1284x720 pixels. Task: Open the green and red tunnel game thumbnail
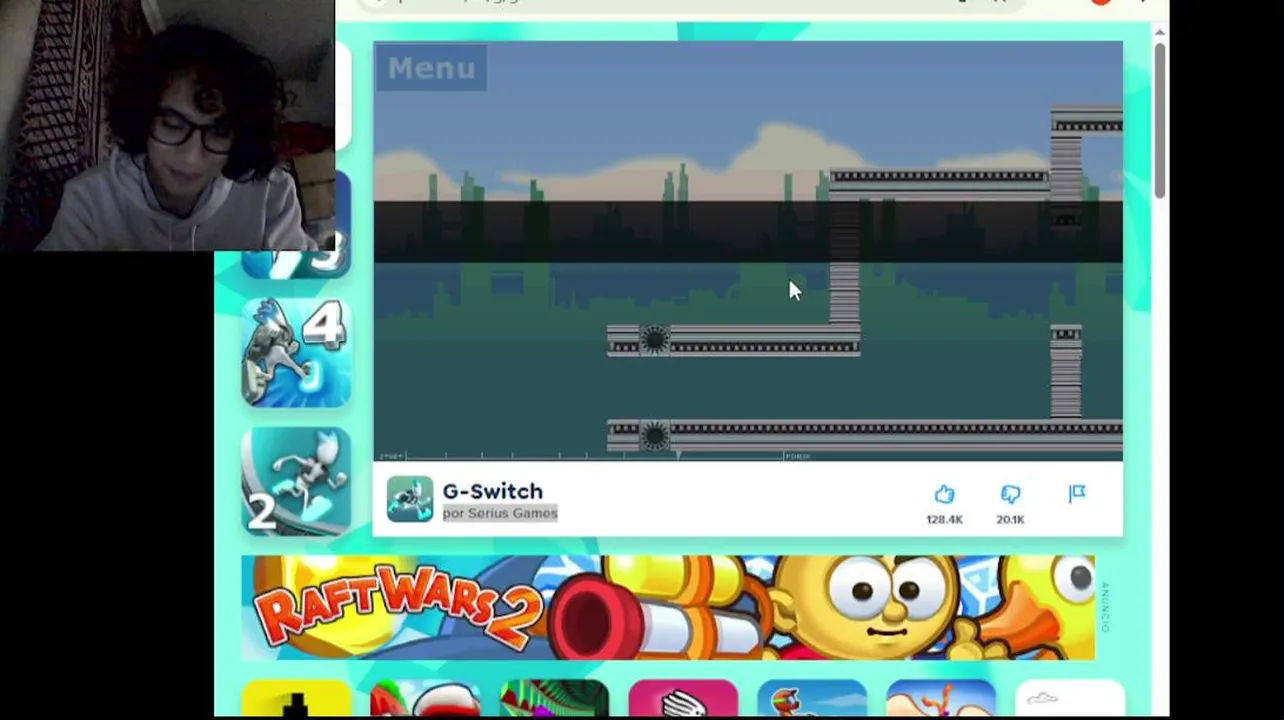point(554,698)
